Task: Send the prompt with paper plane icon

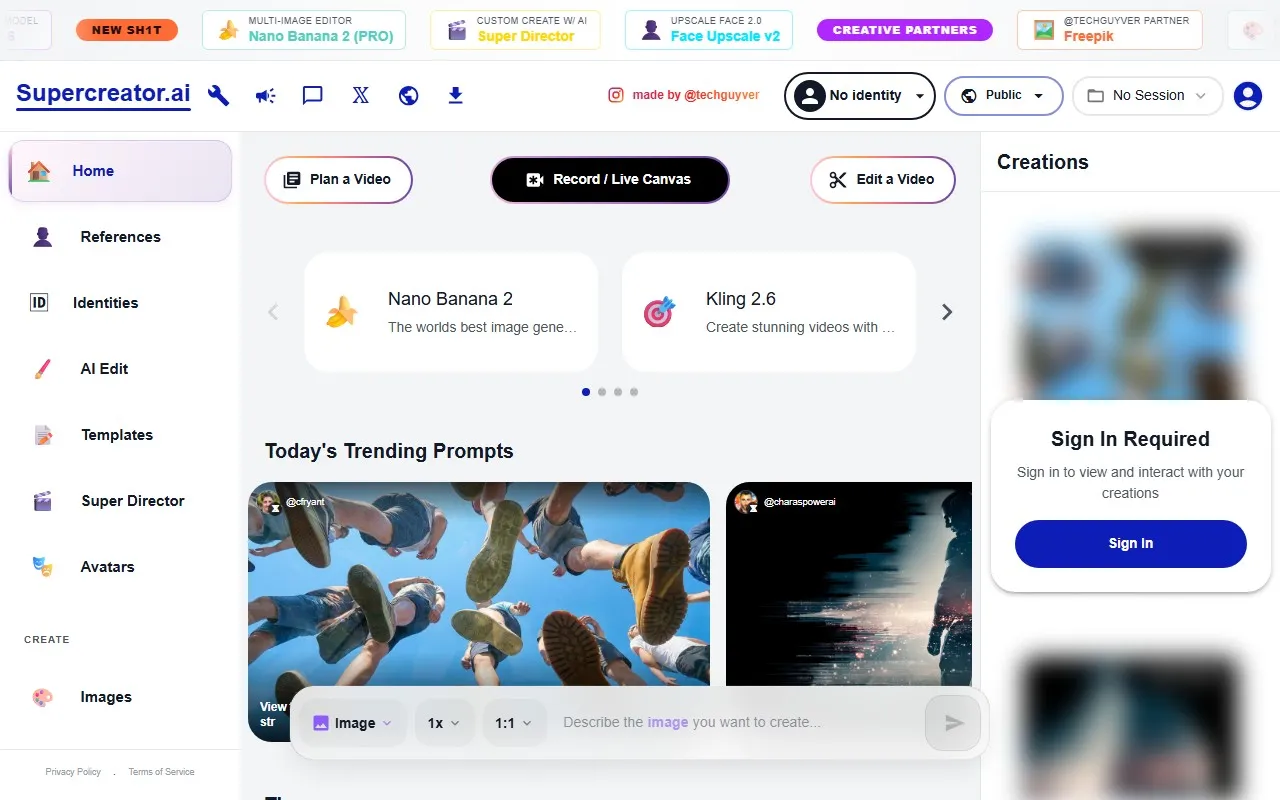Action: tap(954, 723)
